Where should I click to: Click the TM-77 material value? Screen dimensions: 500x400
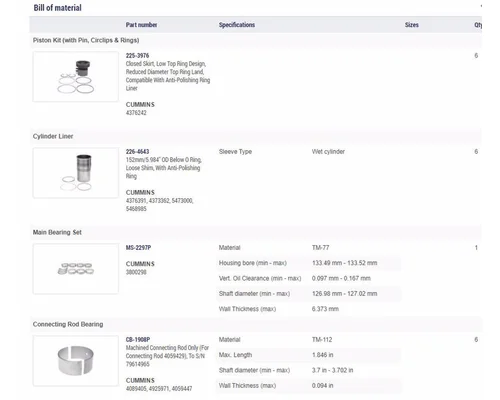tap(321, 248)
